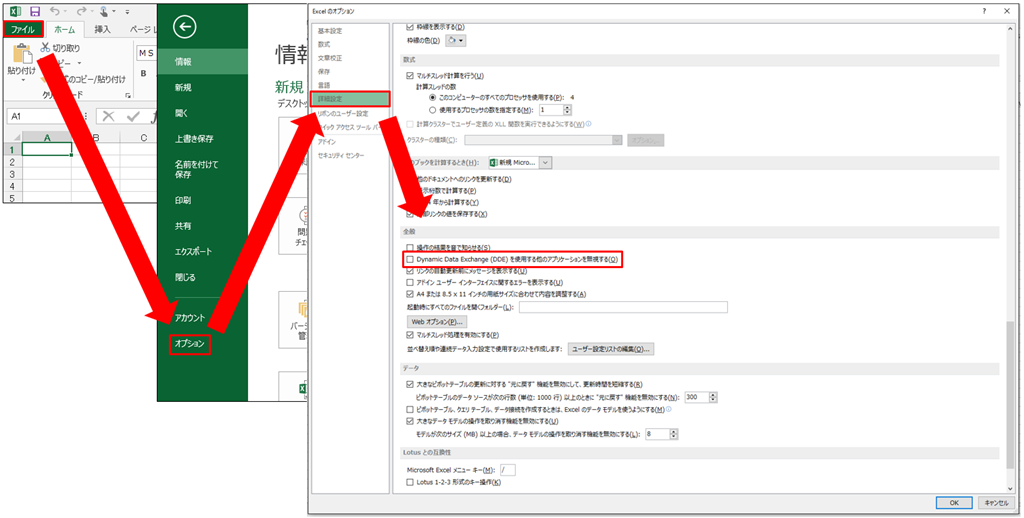
Task: Click info icon beside XLL cluster option
Action: (x=588, y=123)
